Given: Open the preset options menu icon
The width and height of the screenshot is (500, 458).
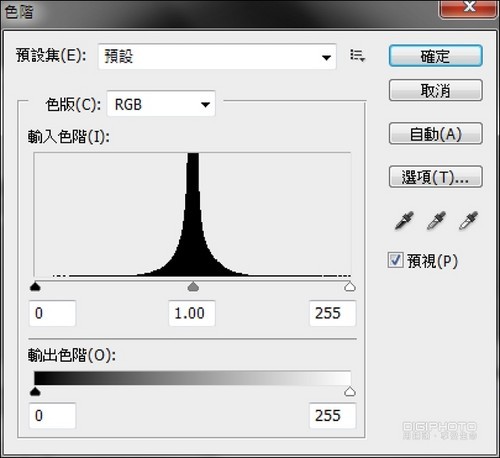Looking at the screenshot, I should coord(357,55).
